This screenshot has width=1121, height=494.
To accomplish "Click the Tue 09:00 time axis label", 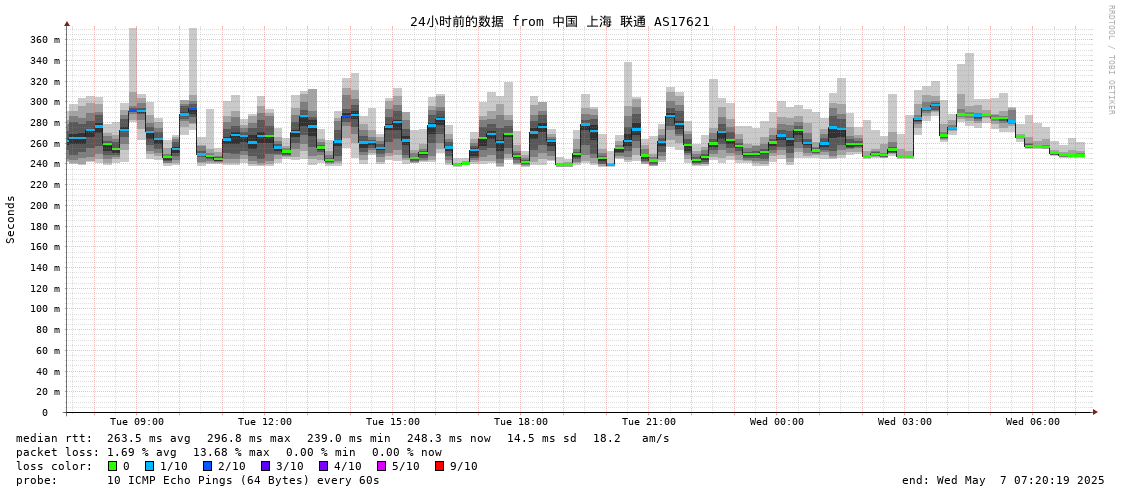I will (137, 422).
